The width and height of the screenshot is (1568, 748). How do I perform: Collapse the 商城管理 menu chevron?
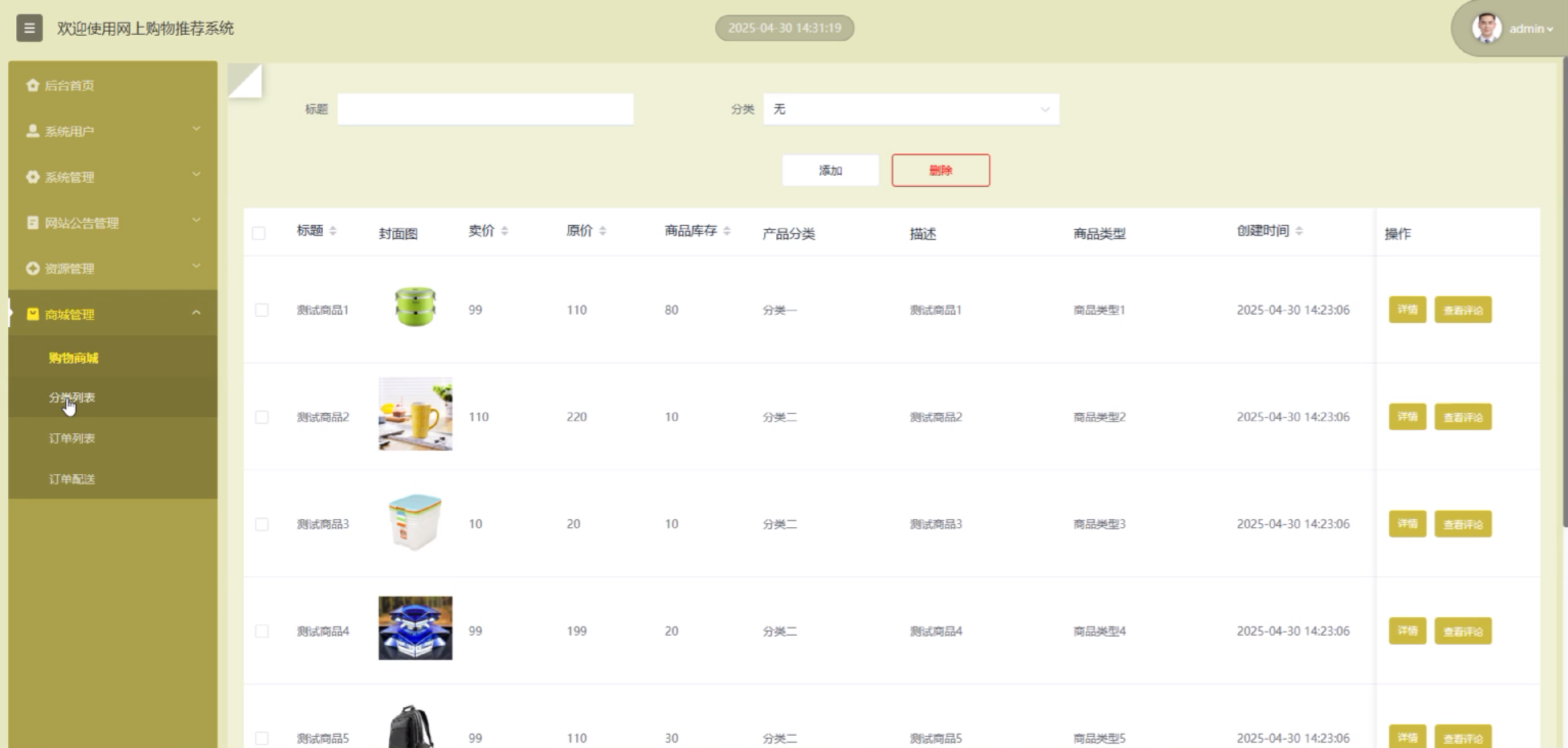(196, 313)
